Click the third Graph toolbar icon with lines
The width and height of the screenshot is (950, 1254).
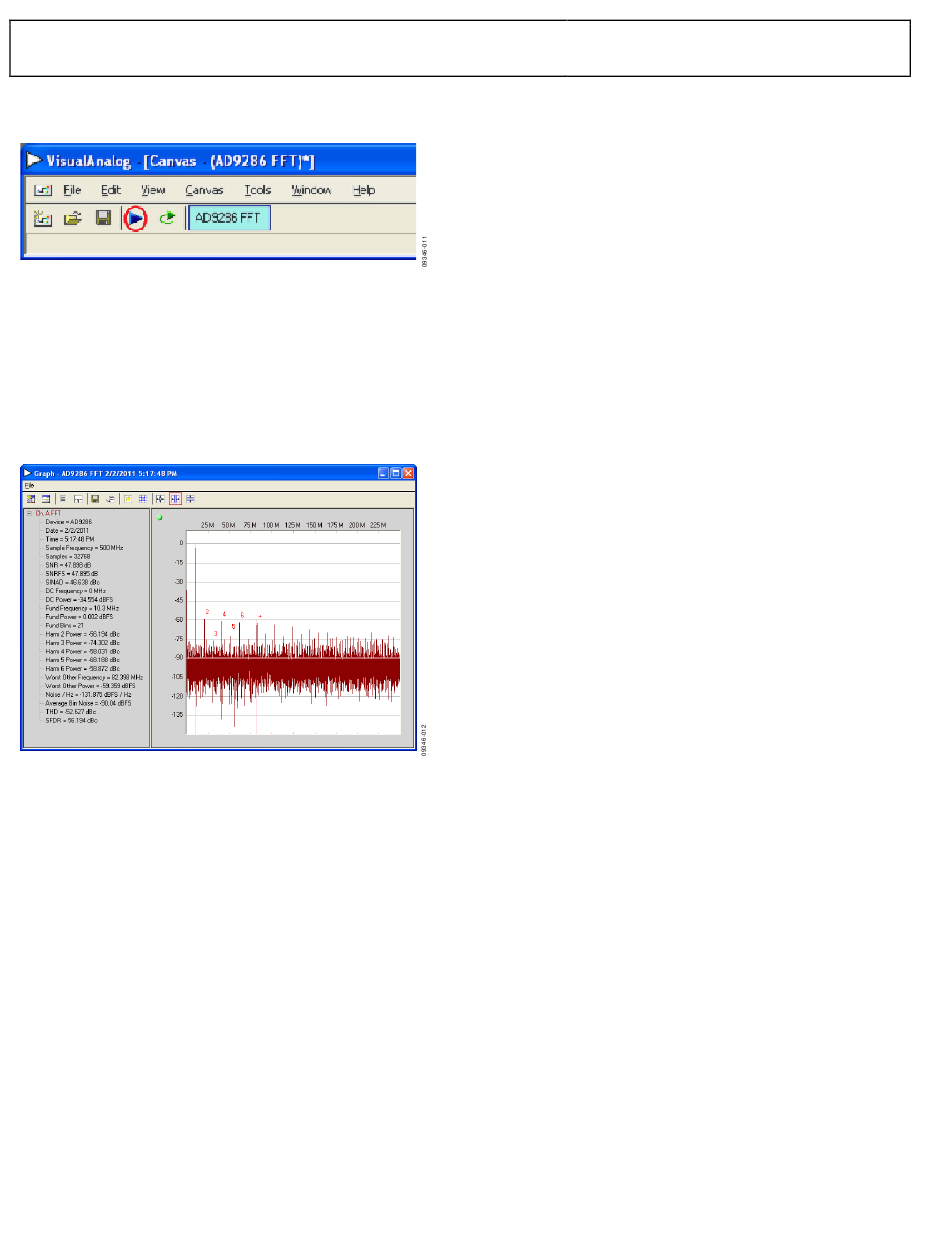pos(63,498)
